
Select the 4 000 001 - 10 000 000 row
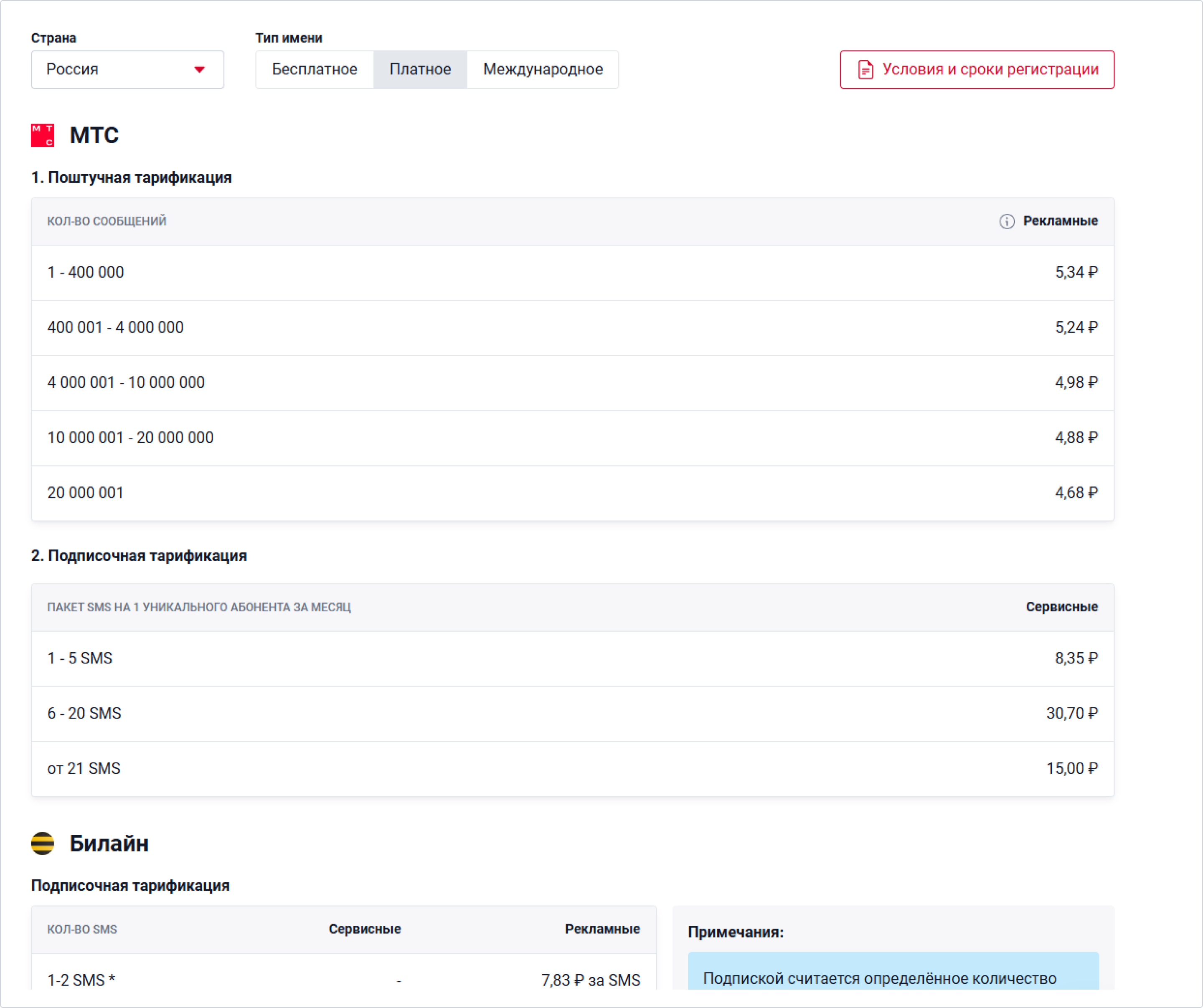point(573,382)
